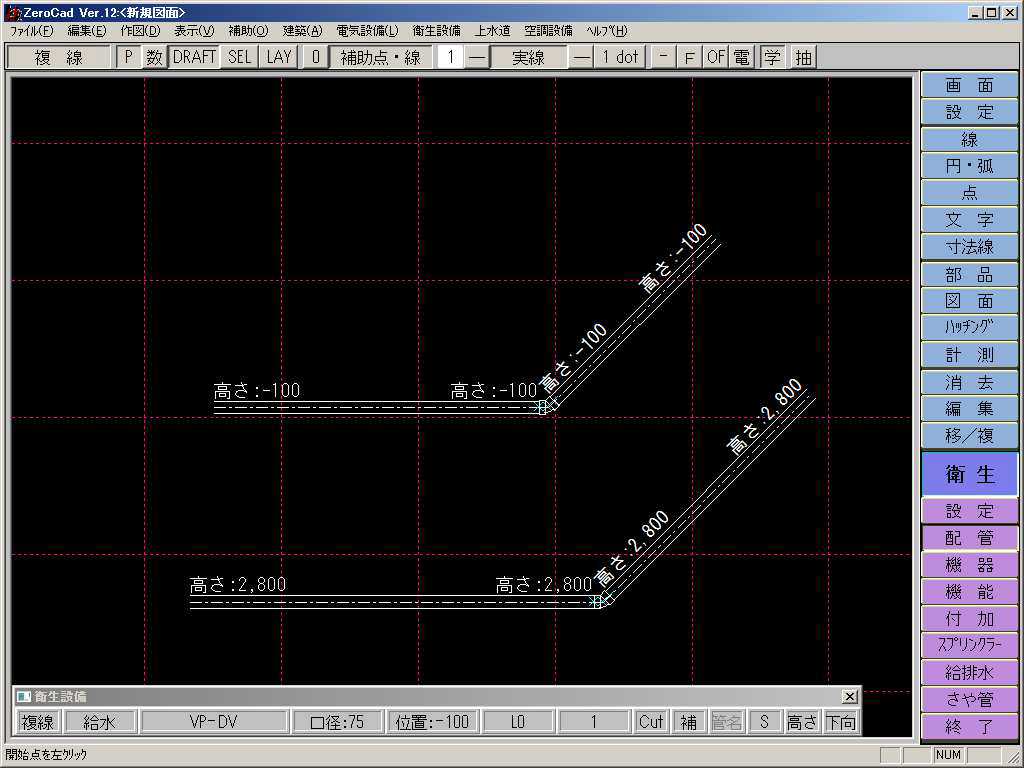Image resolution: width=1024 pixels, height=768 pixels.
Task: Select the 機器 equipment button
Action: pyautogui.click(x=969, y=565)
